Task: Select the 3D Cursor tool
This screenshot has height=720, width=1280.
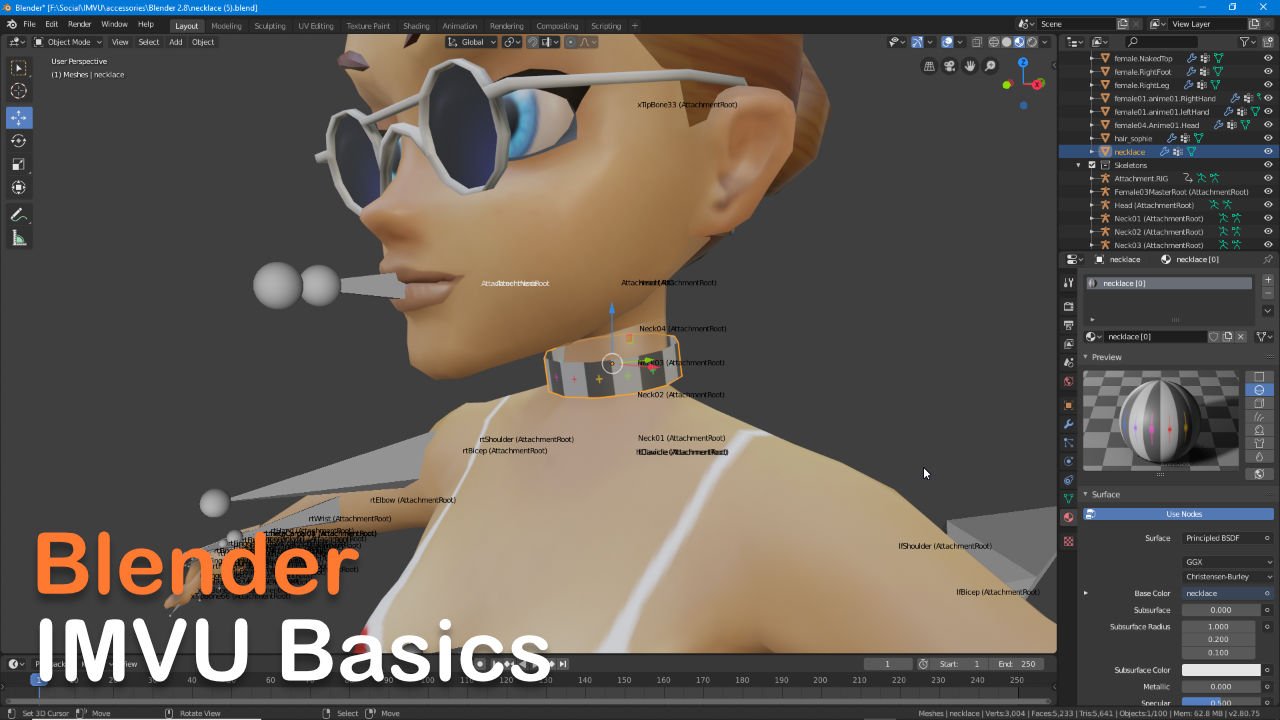Action: click(19, 92)
